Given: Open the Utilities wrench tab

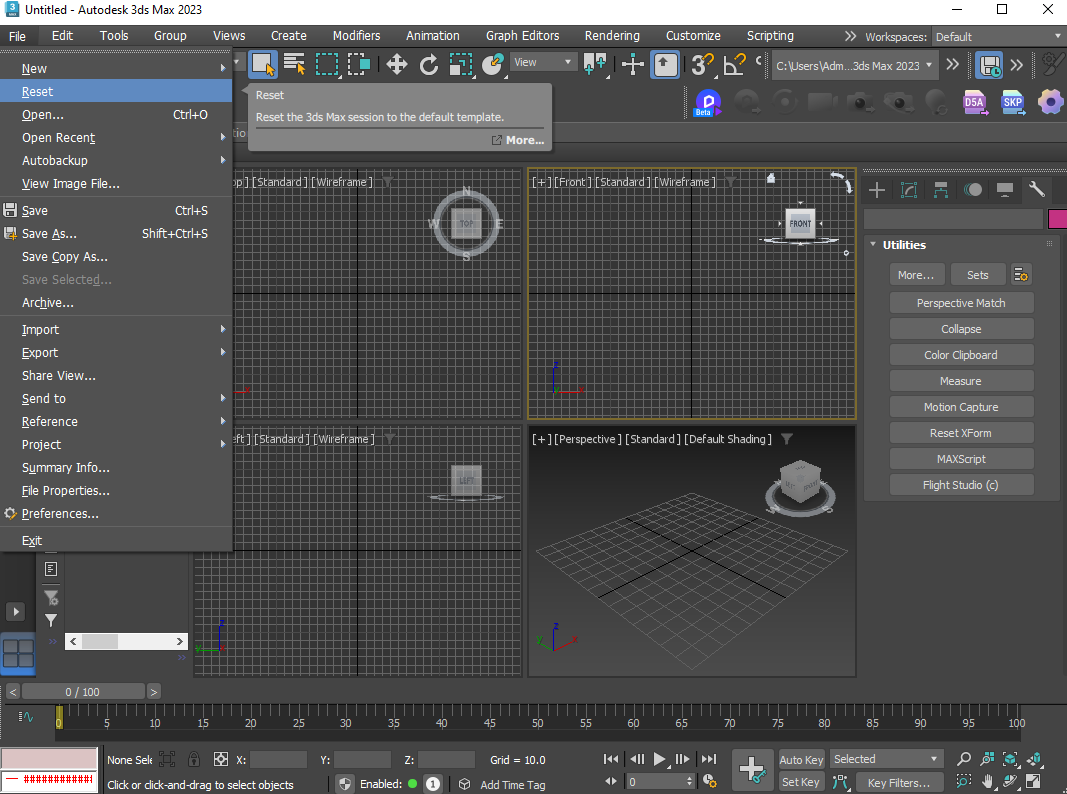Looking at the screenshot, I should [1036, 190].
